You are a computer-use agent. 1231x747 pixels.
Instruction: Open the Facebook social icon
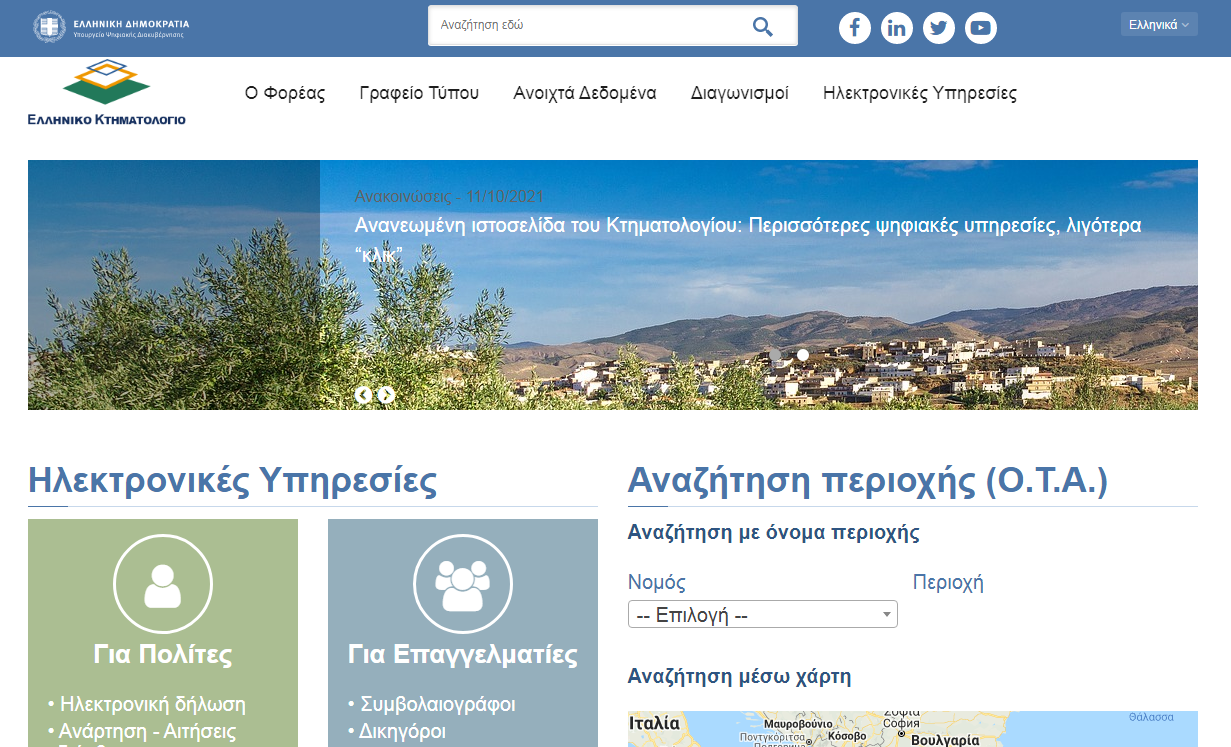point(854,28)
